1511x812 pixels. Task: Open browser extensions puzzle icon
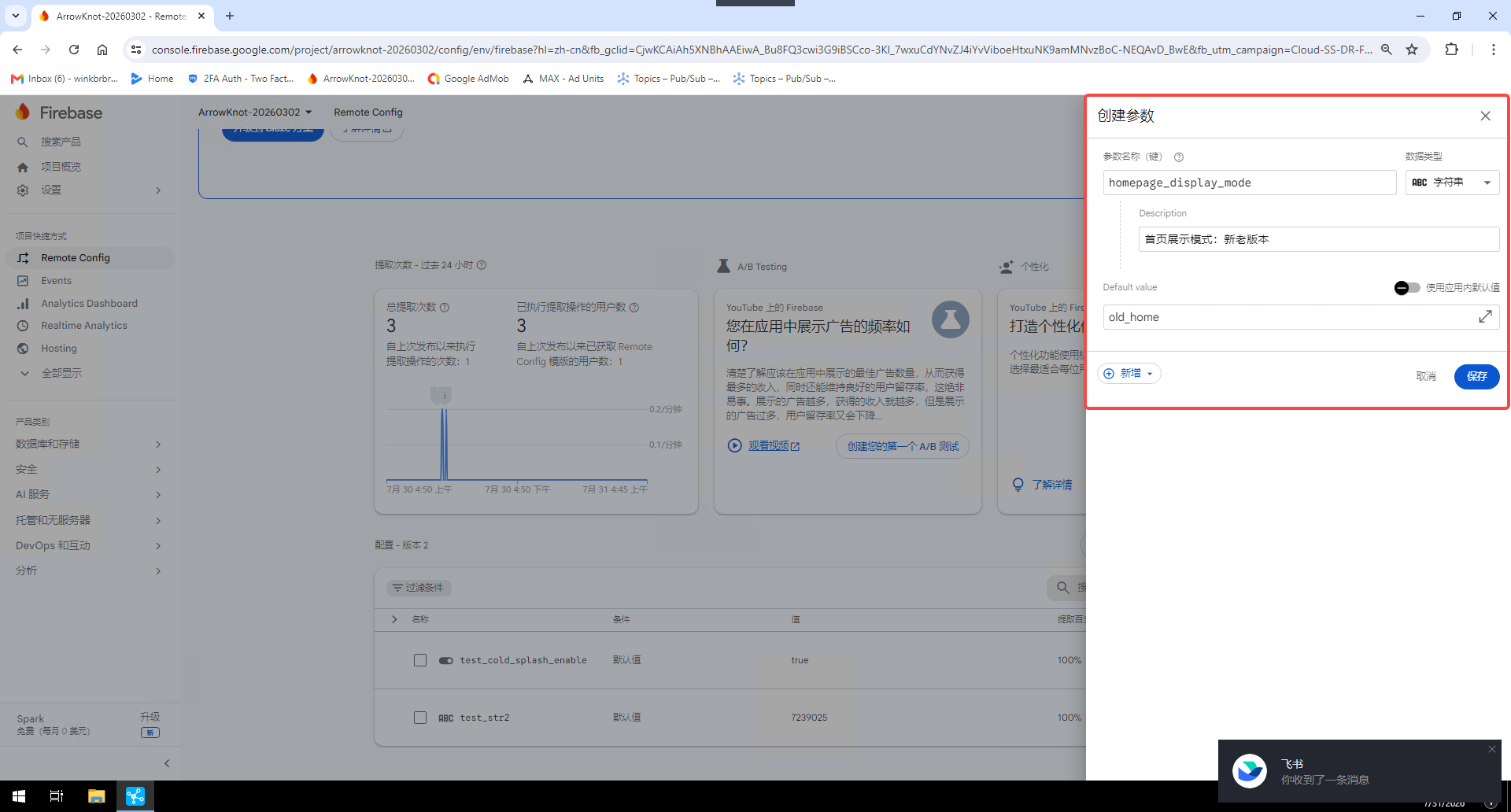pyautogui.click(x=1452, y=50)
